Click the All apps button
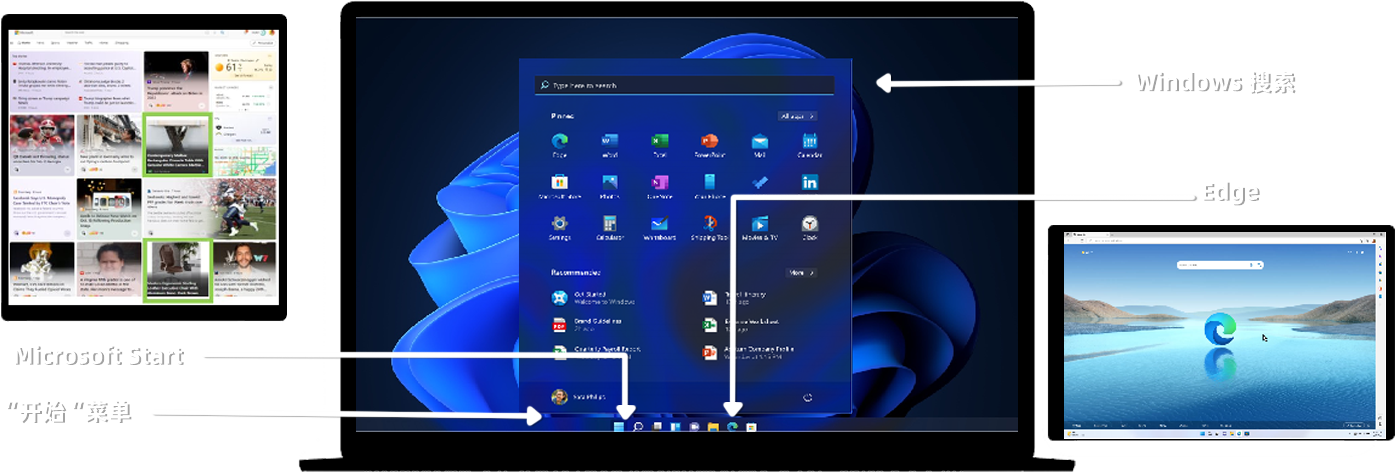 pyautogui.click(x=799, y=116)
